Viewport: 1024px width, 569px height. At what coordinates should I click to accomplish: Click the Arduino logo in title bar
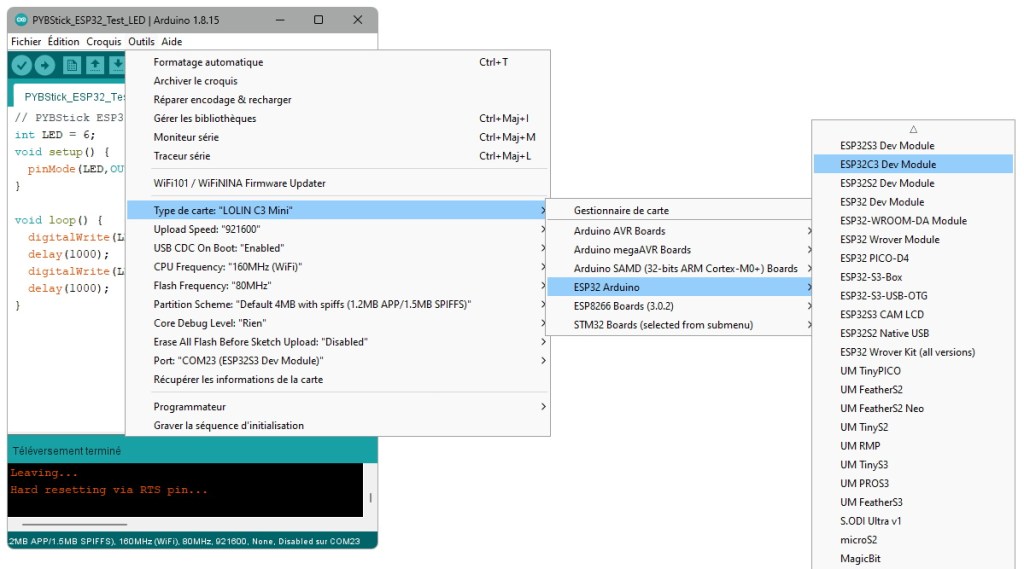point(22,20)
